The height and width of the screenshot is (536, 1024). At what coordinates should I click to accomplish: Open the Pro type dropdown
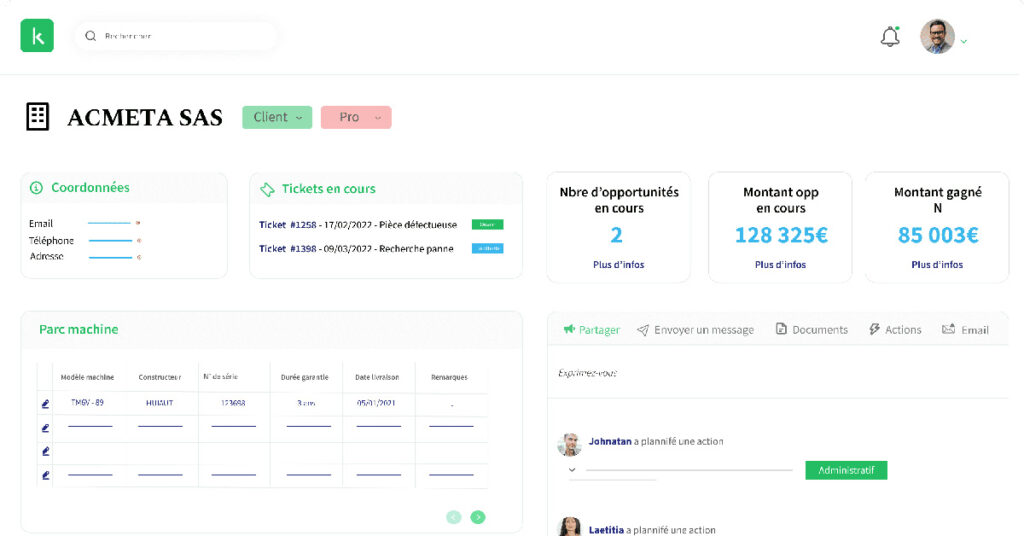[x=356, y=118]
